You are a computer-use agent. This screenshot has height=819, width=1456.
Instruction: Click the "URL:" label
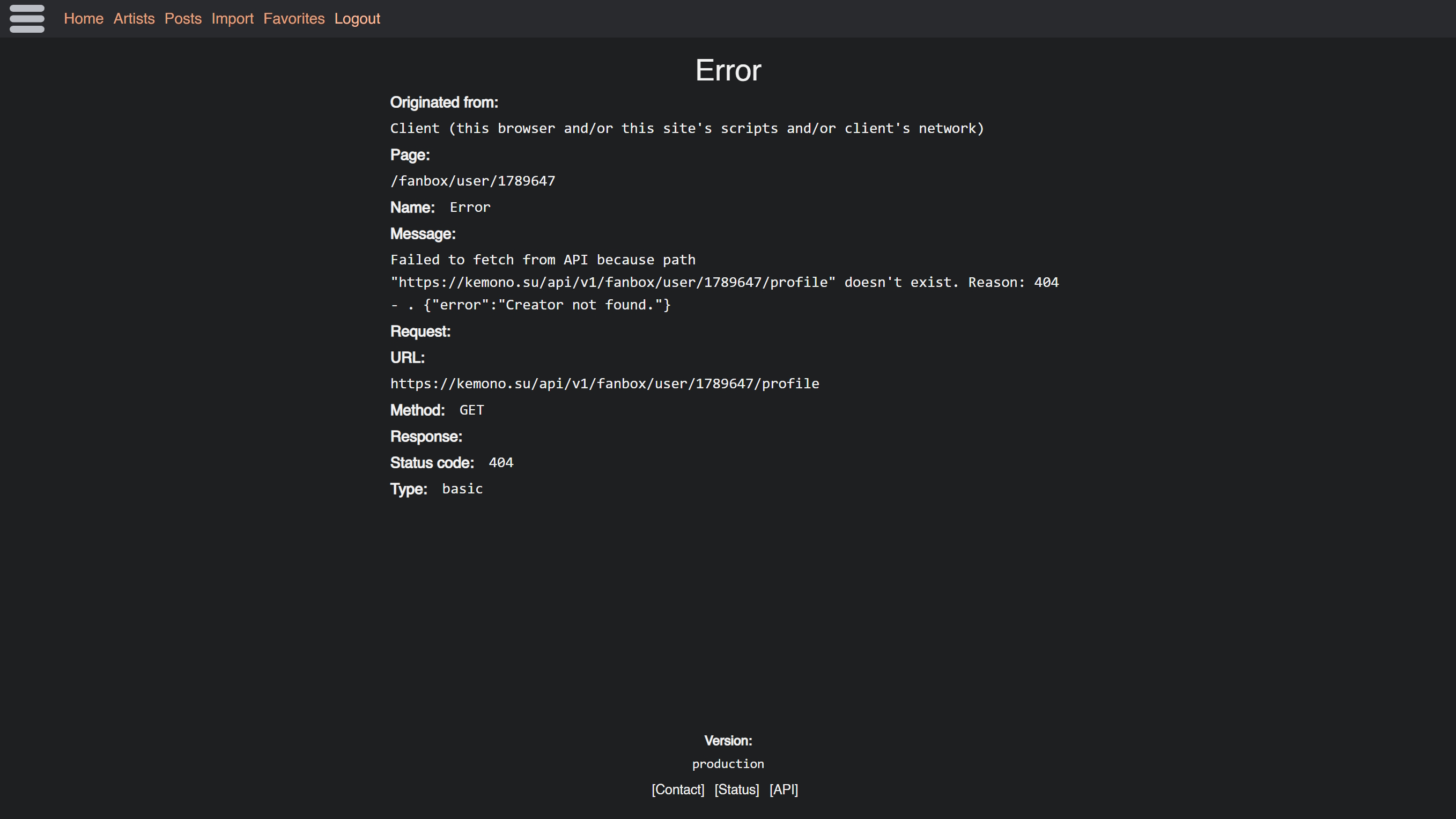[407, 358]
